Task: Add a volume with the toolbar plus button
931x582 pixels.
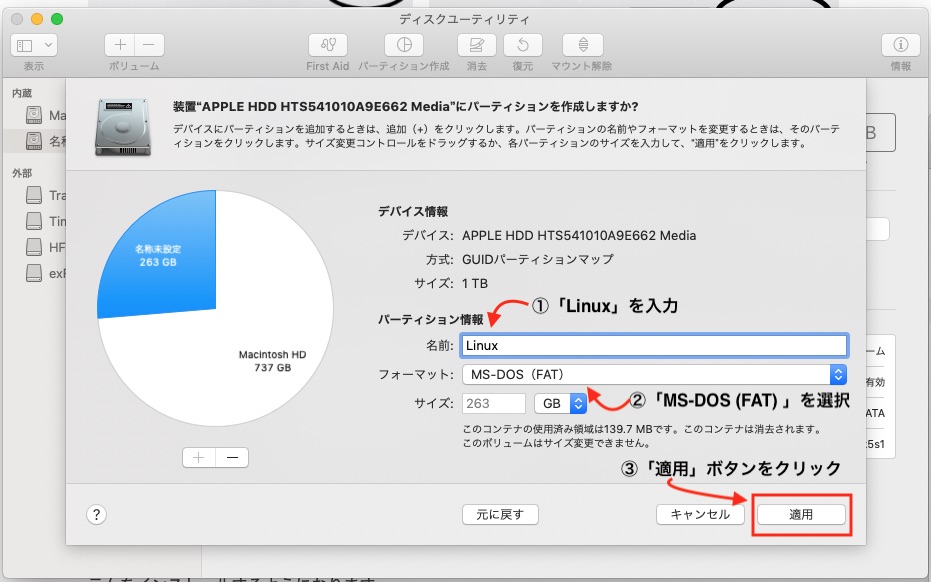Action: [120, 45]
